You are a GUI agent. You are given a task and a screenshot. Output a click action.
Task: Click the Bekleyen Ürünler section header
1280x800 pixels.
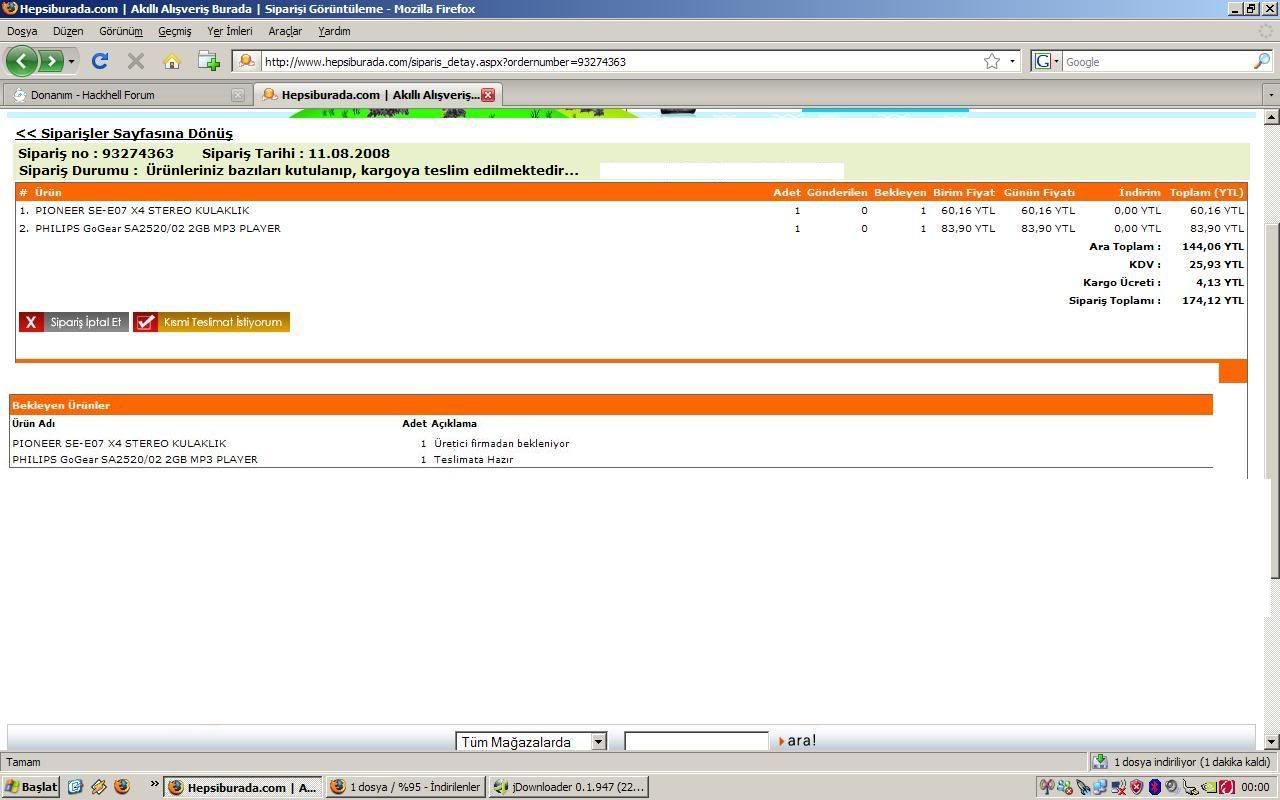pyautogui.click(x=611, y=405)
